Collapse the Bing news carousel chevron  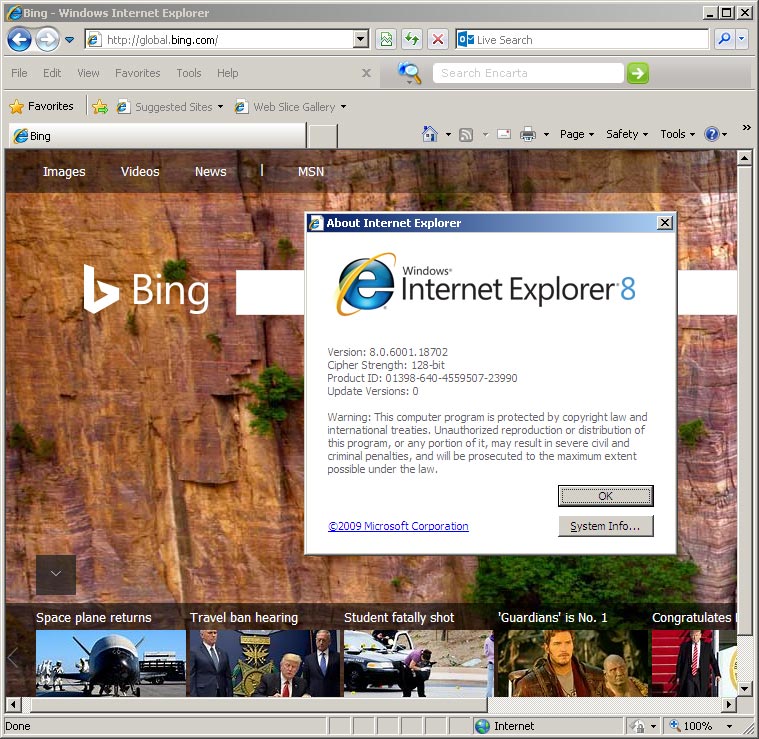[56, 574]
